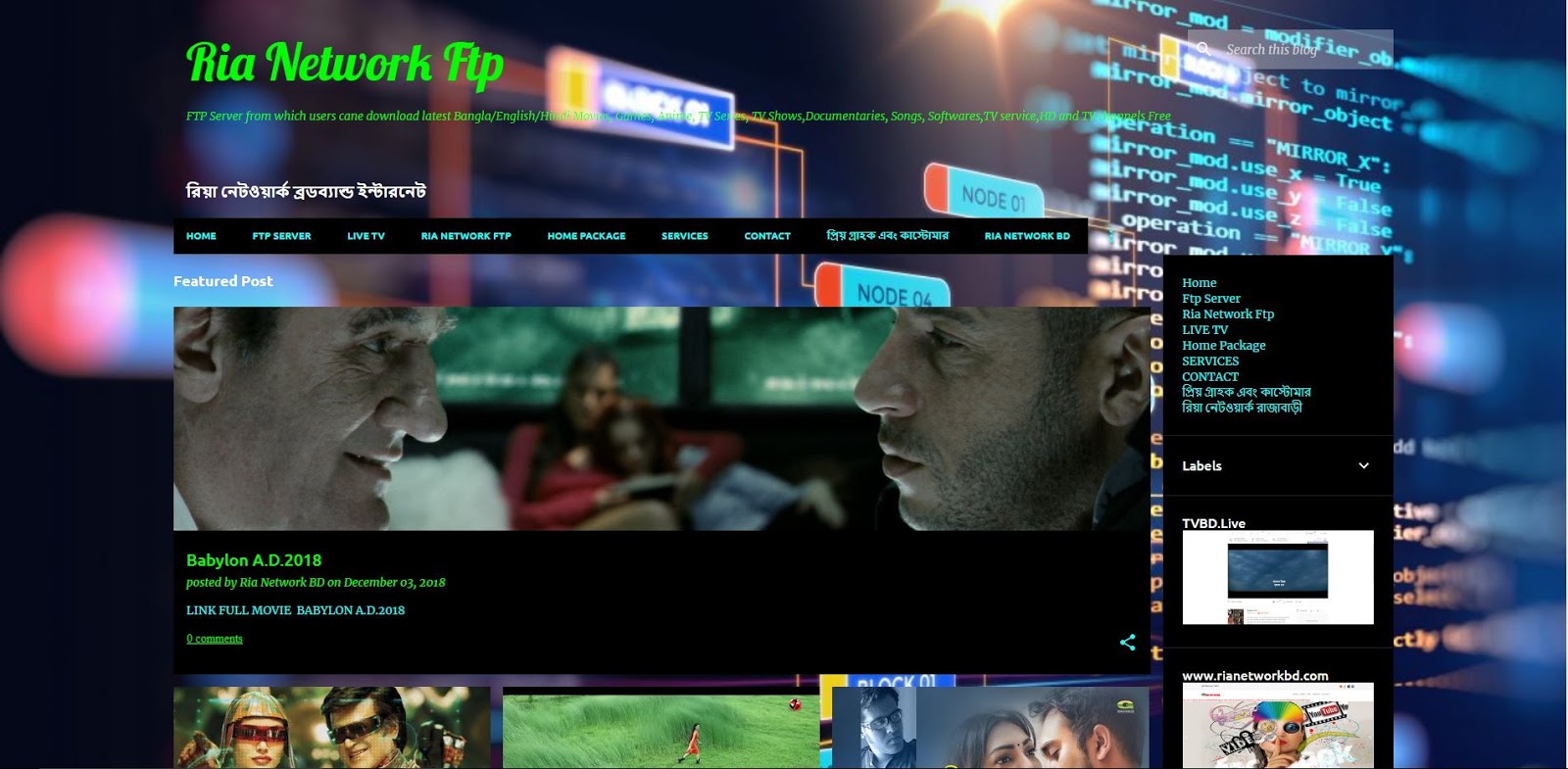Image resolution: width=1568 pixels, height=769 pixels.
Task: Open Ria Network Ftp sidebar link
Action: (1228, 314)
